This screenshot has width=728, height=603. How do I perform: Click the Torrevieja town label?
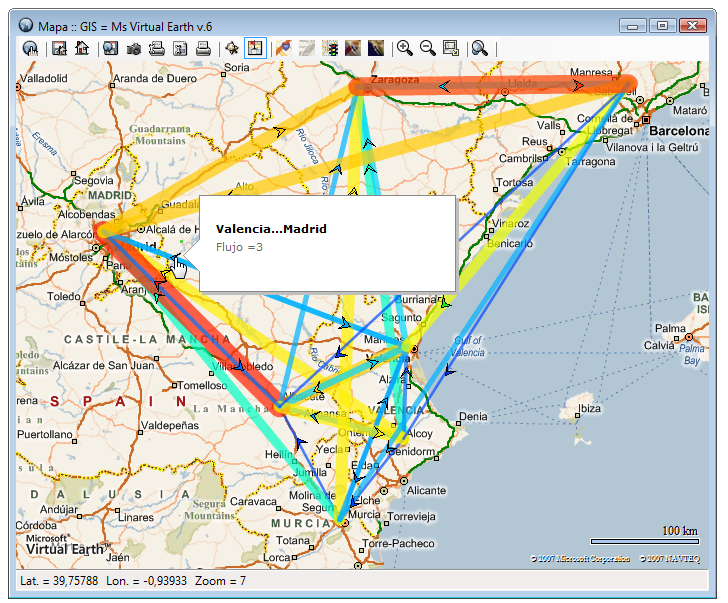pyautogui.click(x=411, y=517)
